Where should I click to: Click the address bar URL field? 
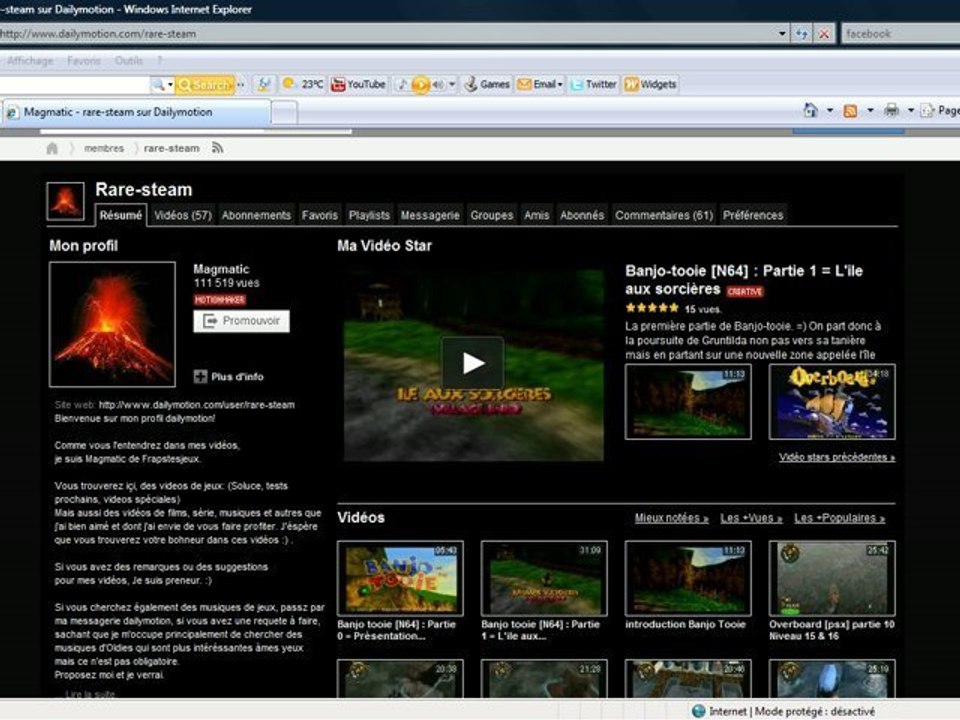(x=386, y=34)
